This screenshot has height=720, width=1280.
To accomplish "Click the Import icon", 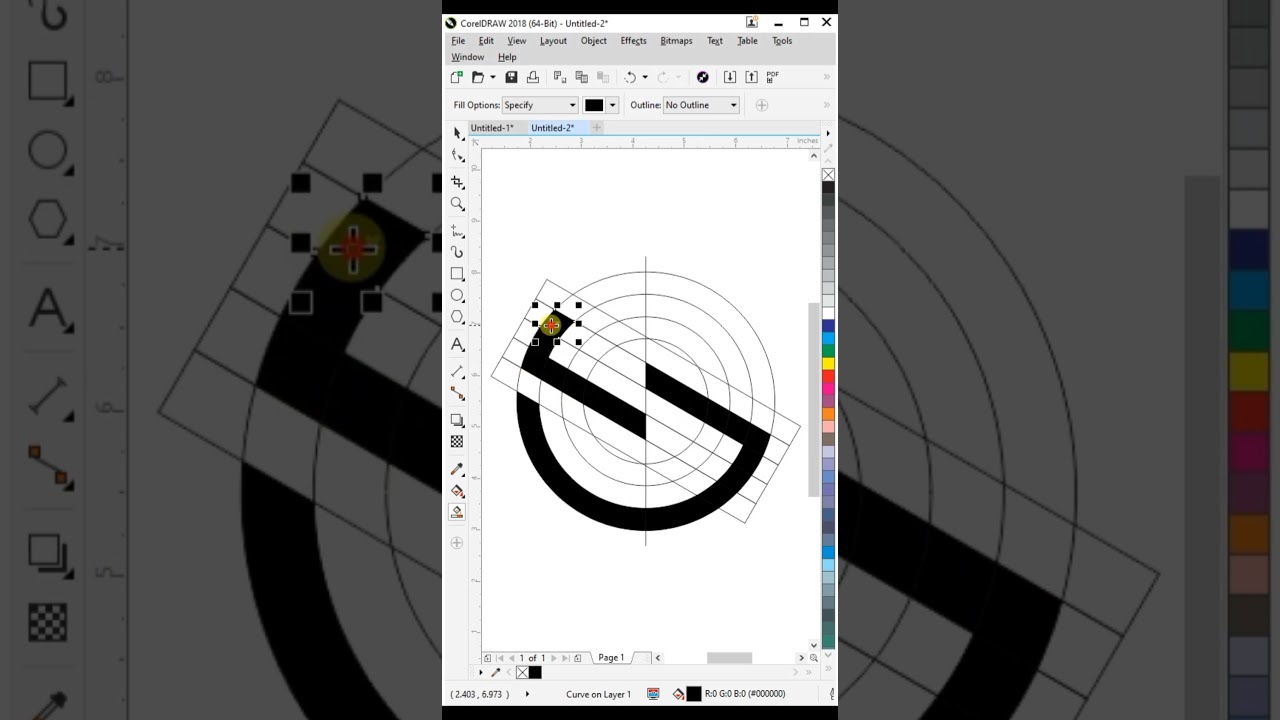I will [730, 77].
